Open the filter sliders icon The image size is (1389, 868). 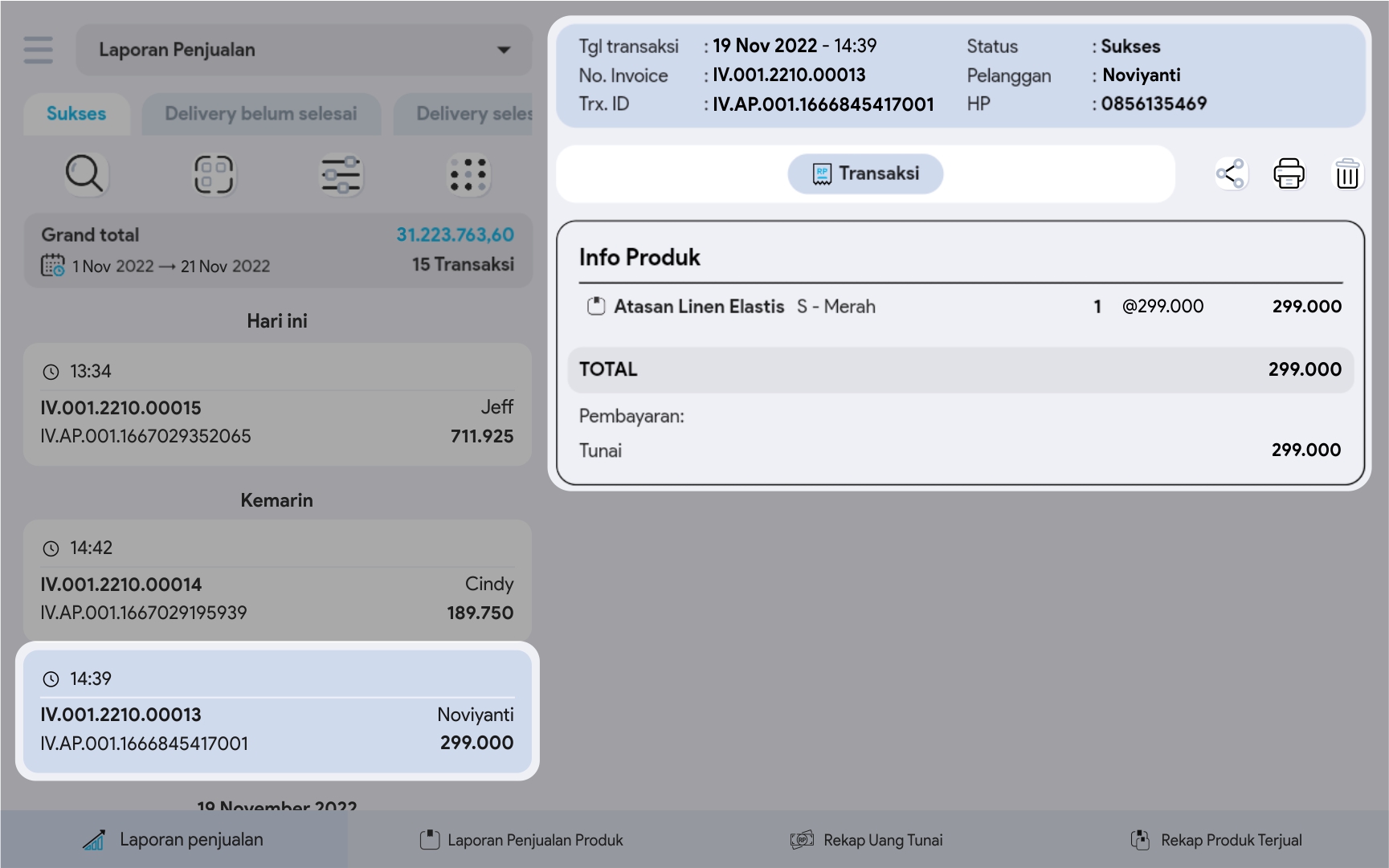click(341, 174)
